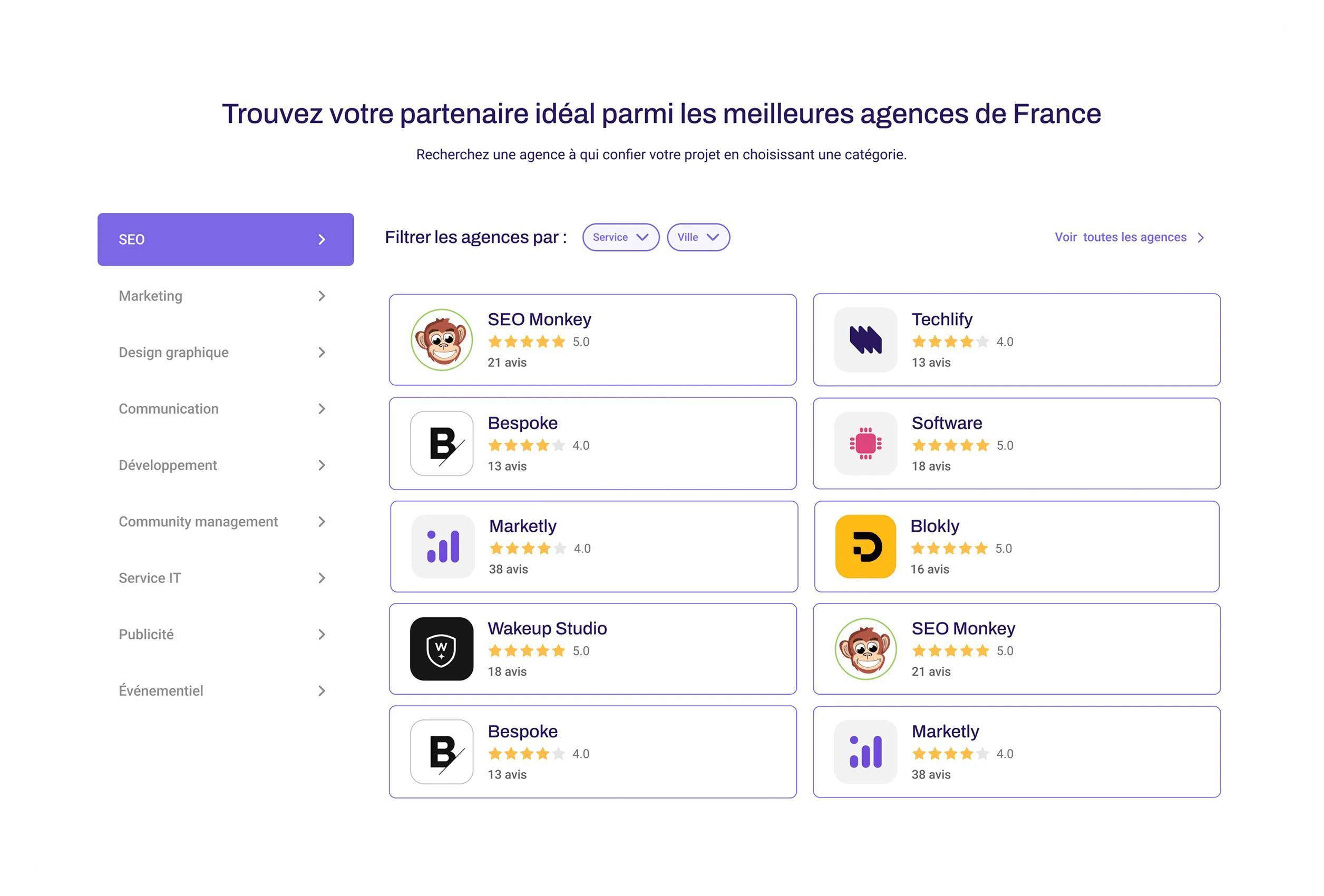This screenshot has width=1324, height=896.
Task: Switch to the Communication category
Action: (169, 409)
